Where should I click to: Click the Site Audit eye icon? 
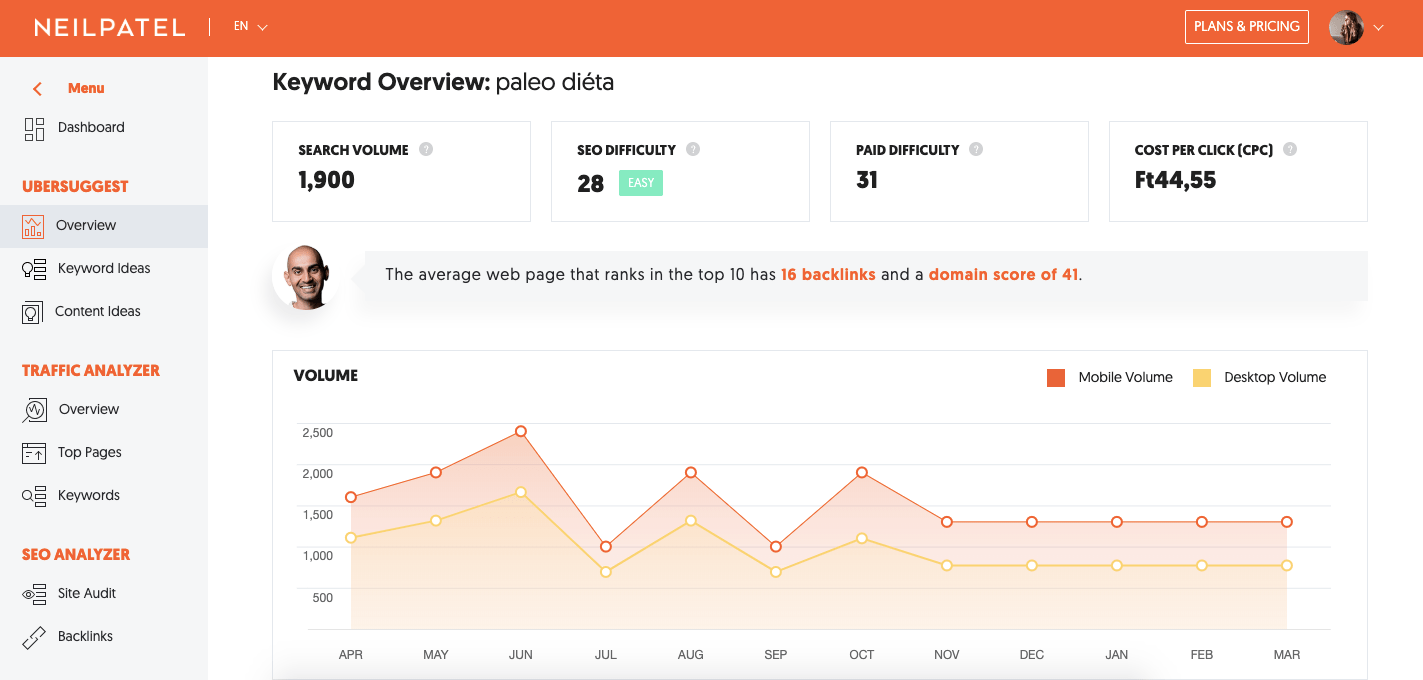coord(34,594)
